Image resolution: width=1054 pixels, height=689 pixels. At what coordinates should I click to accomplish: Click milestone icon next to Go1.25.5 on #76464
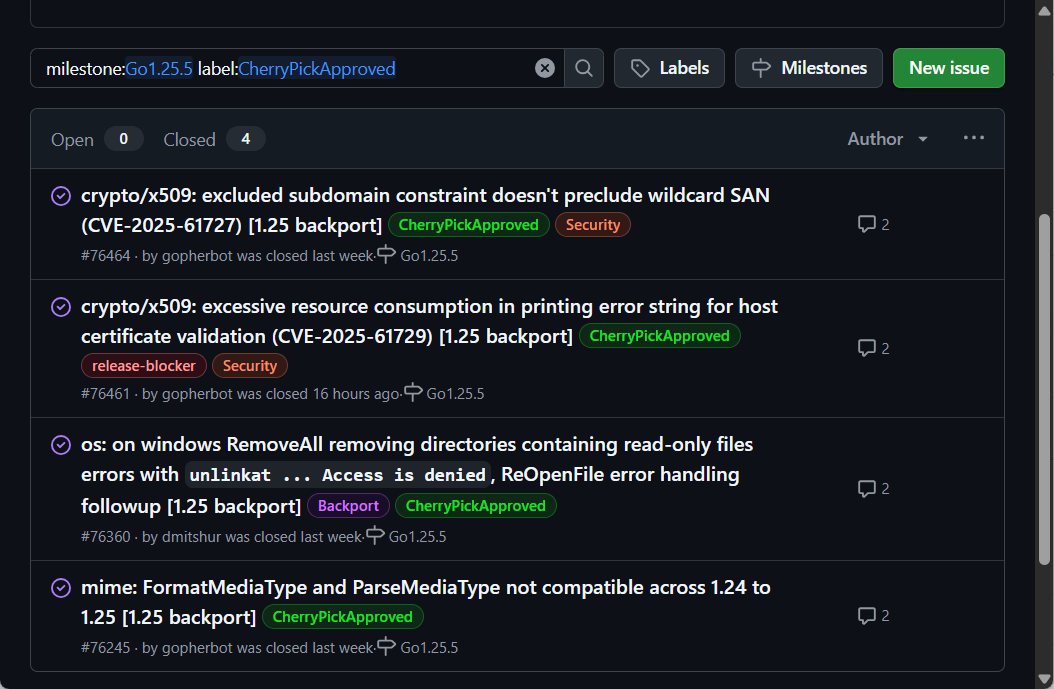[x=387, y=255]
